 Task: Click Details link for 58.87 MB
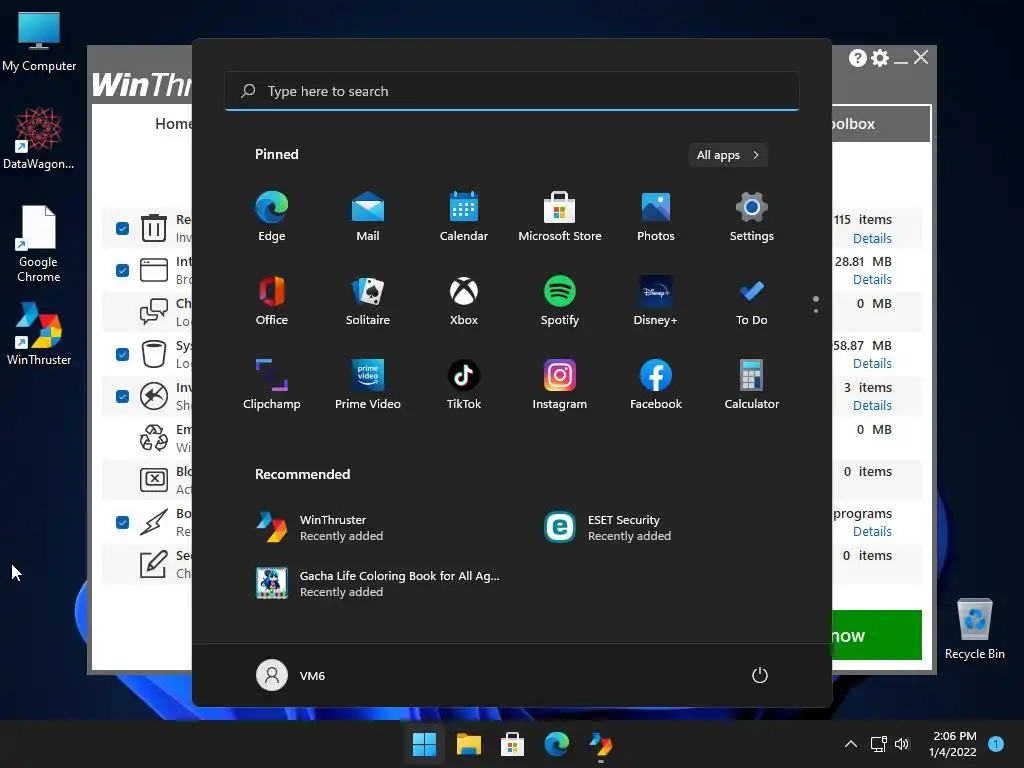pyautogui.click(x=872, y=364)
